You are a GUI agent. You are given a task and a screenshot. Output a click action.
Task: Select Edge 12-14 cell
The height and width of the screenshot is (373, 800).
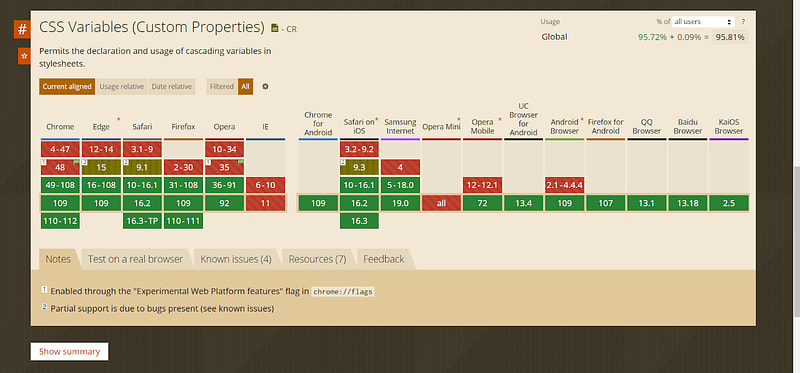[102, 150]
